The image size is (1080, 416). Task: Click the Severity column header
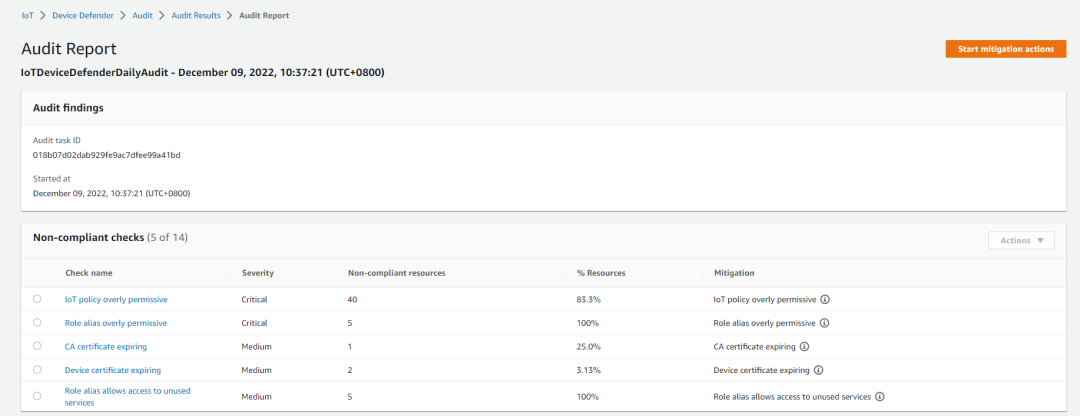coord(258,272)
